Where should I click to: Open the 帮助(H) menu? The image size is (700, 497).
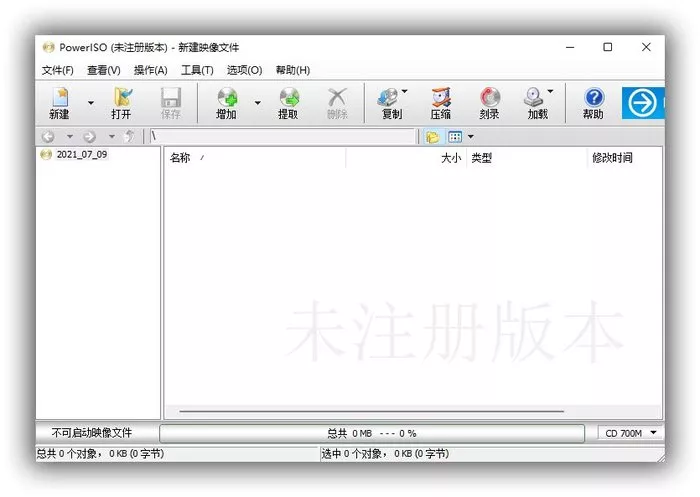click(x=293, y=70)
